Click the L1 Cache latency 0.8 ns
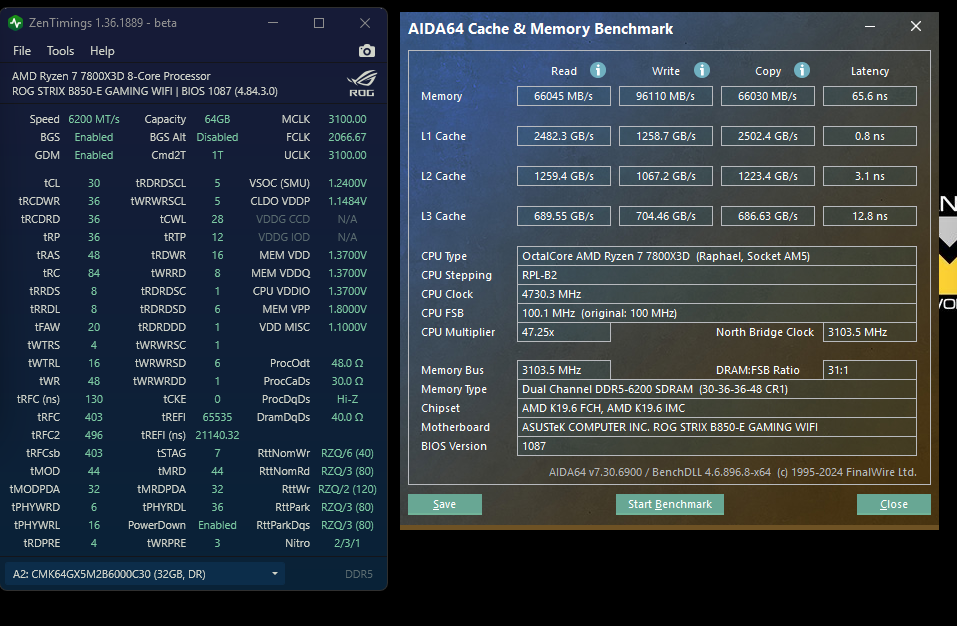Viewport: 957px width, 626px height. (x=870, y=136)
